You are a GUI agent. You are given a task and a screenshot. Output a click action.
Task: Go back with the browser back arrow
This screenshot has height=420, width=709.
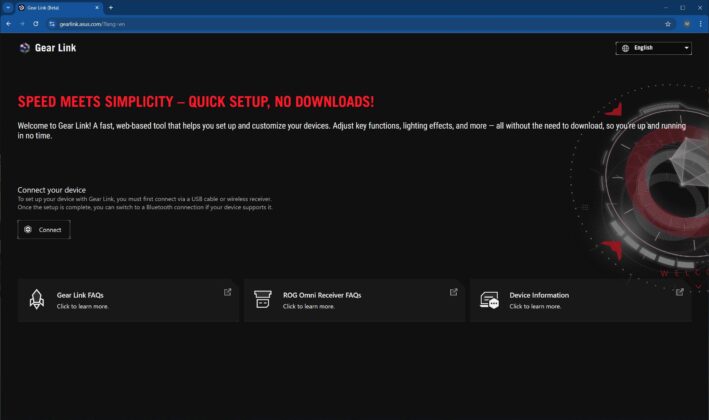pos(9,24)
